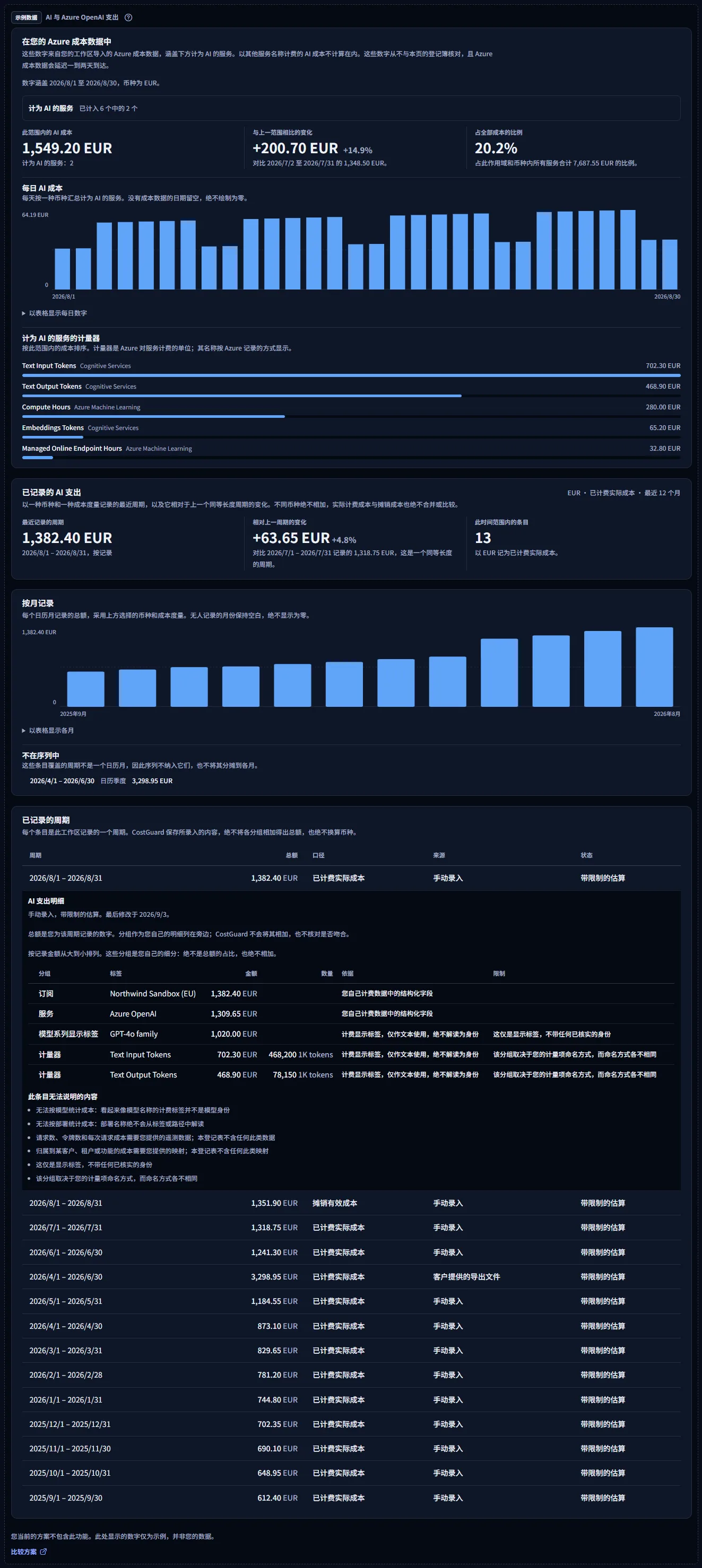Expand 以表格显示每日数字 disclosure triangle
Screen dimensions: 702x1568
[24, 313]
